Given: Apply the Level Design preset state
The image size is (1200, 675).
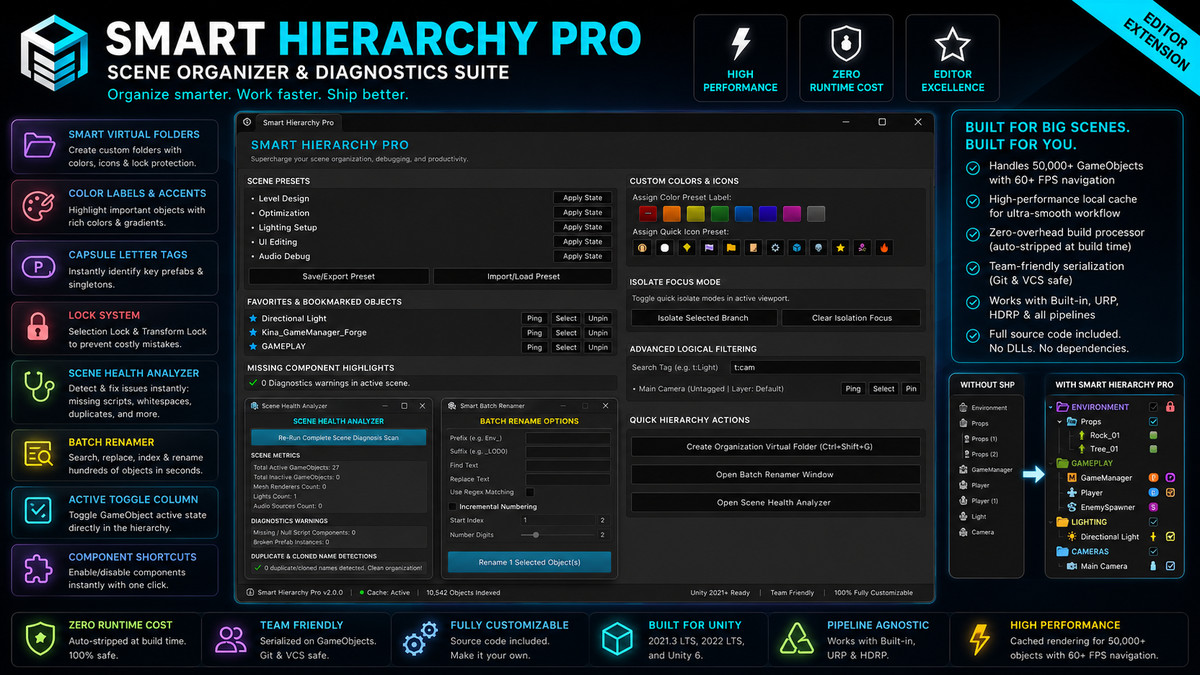Looking at the screenshot, I should pyautogui.click(x=582, y=198).
